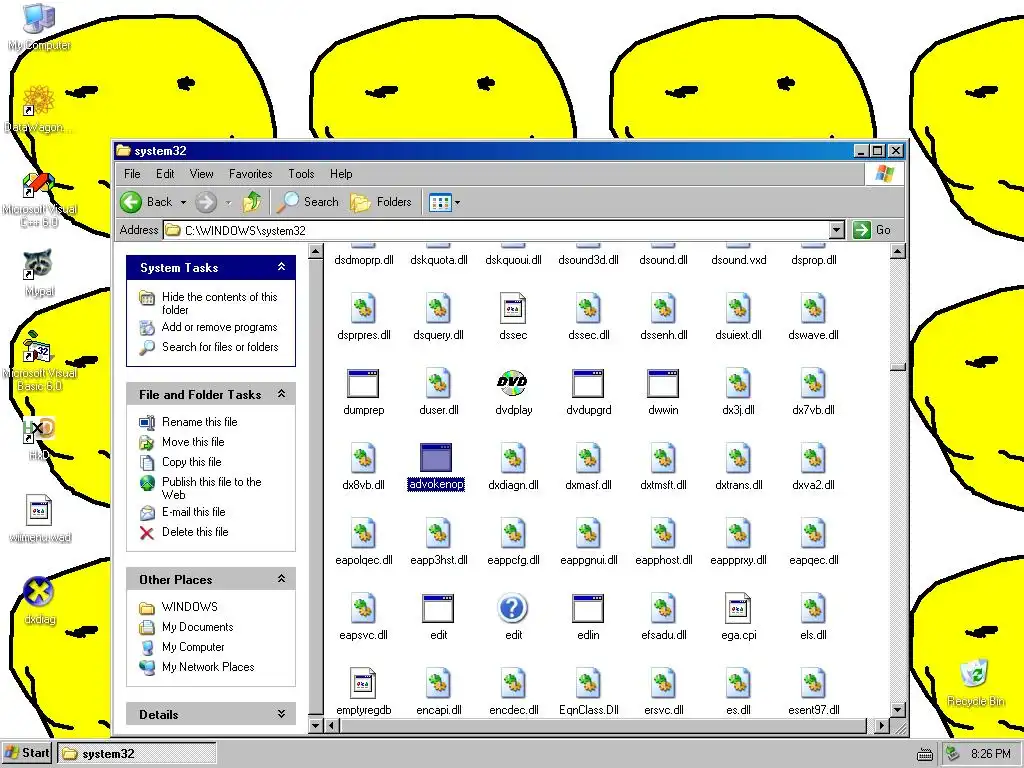Click Rename this file link
The image size is (1024, 768).
199,422
